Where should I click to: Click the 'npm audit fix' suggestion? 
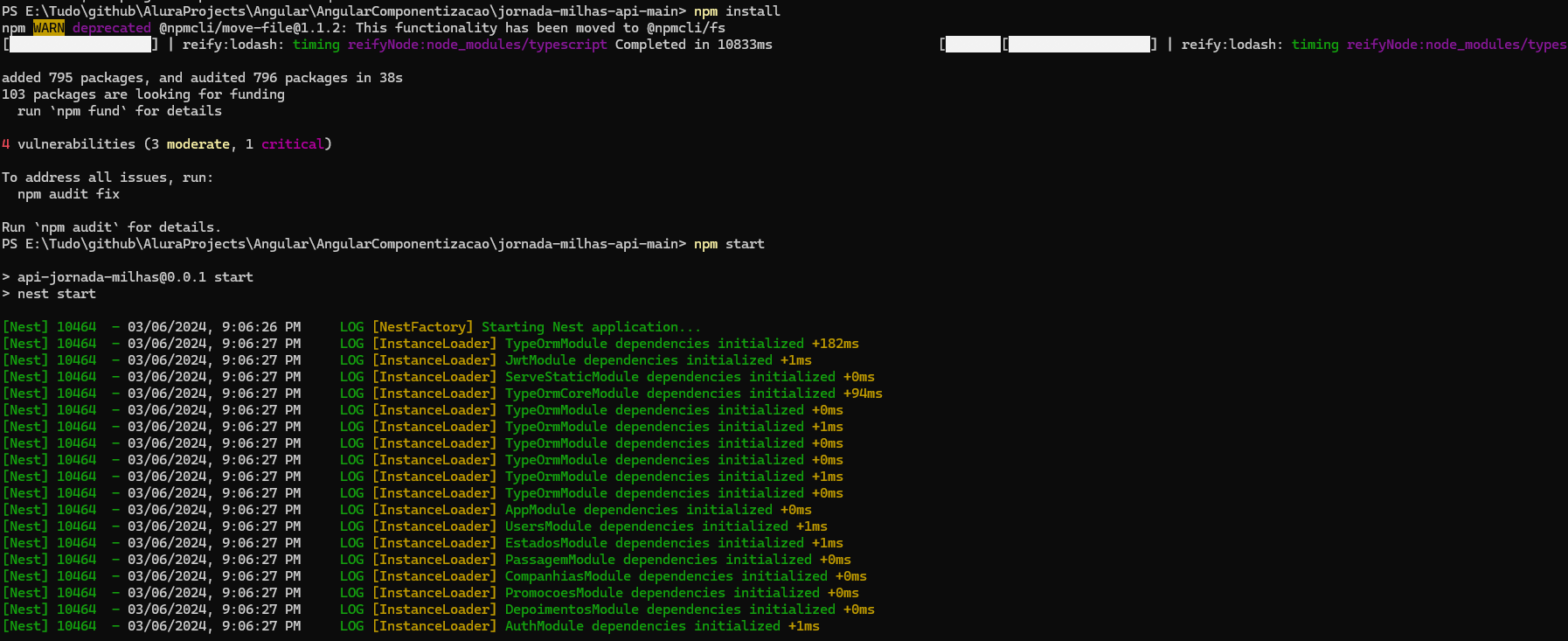click(x=69, y=194)
